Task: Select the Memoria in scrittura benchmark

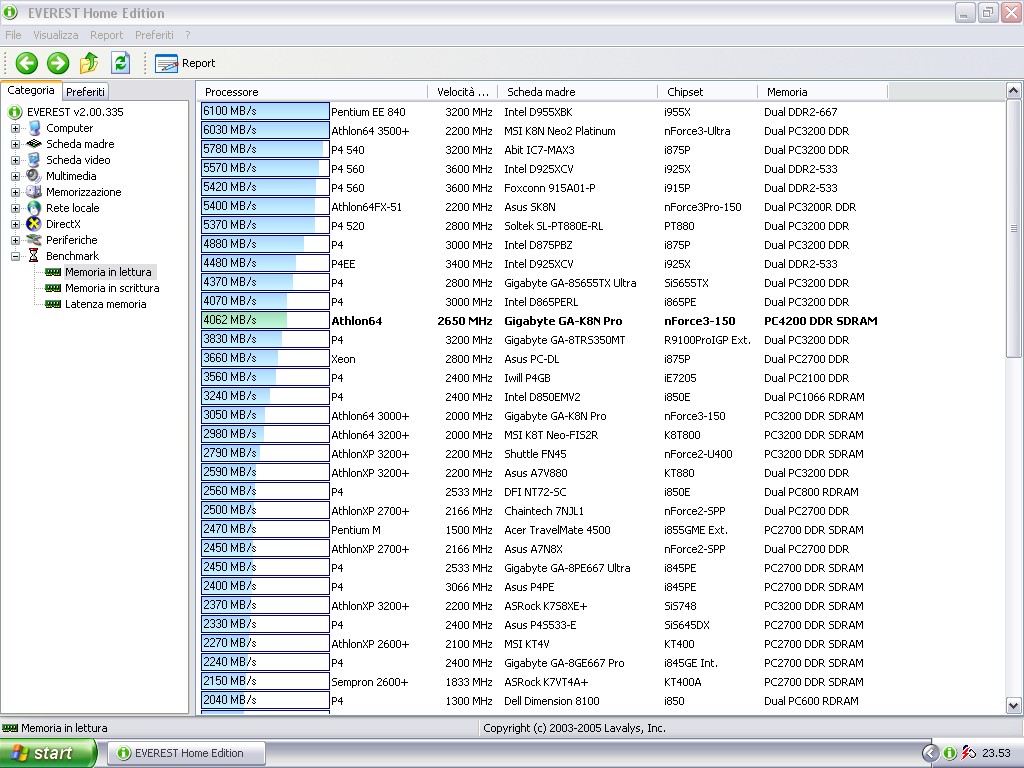Action: coord(112,288)
